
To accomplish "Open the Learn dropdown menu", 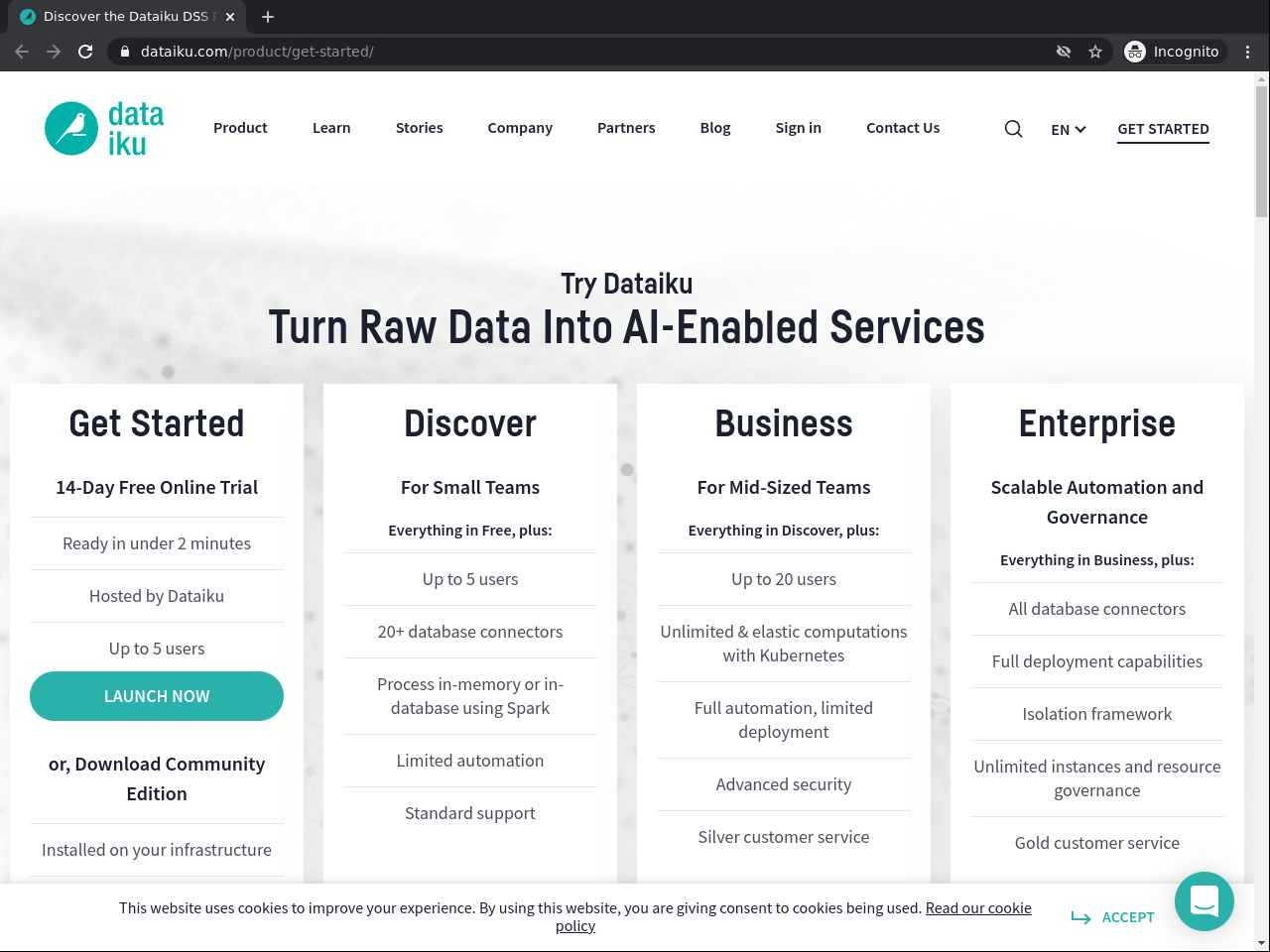I will click(331, 128).
